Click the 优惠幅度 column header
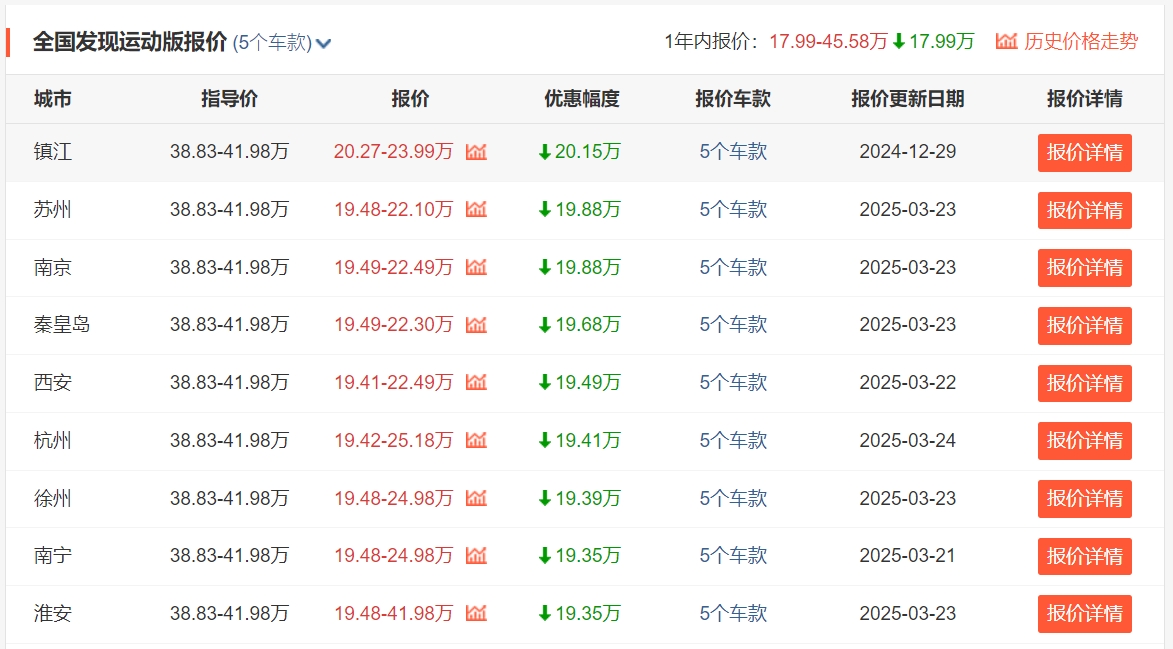Image resolution: width=1173 pixels, height=649 pixels. pyautogui.click(x=582, y=99)
